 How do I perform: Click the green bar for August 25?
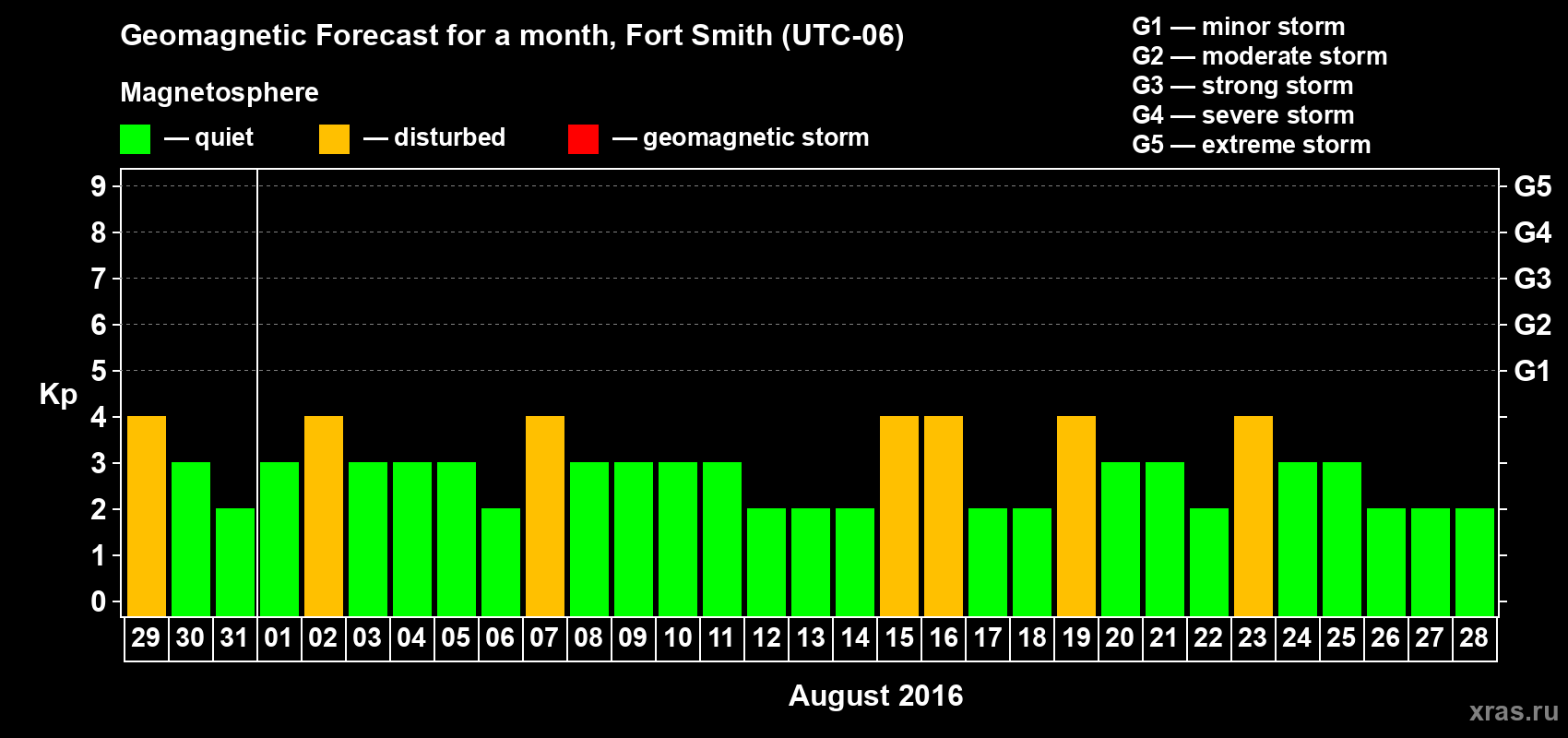tap(1342, 539)
